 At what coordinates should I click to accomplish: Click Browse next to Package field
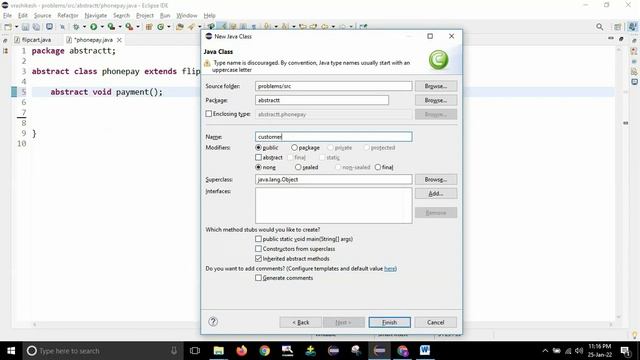[436, 100]
